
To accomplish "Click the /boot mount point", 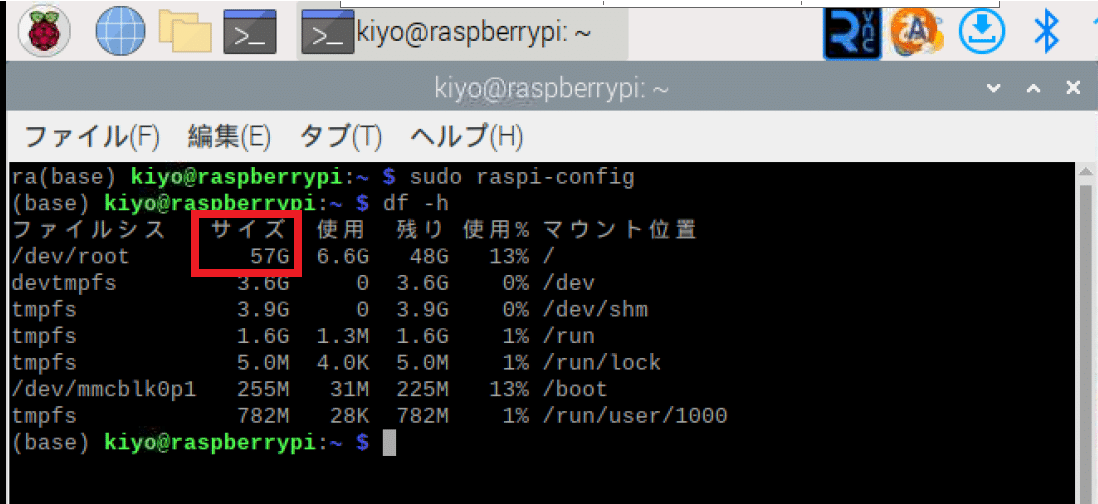I will pyautogui.click(x=576, y=389).
